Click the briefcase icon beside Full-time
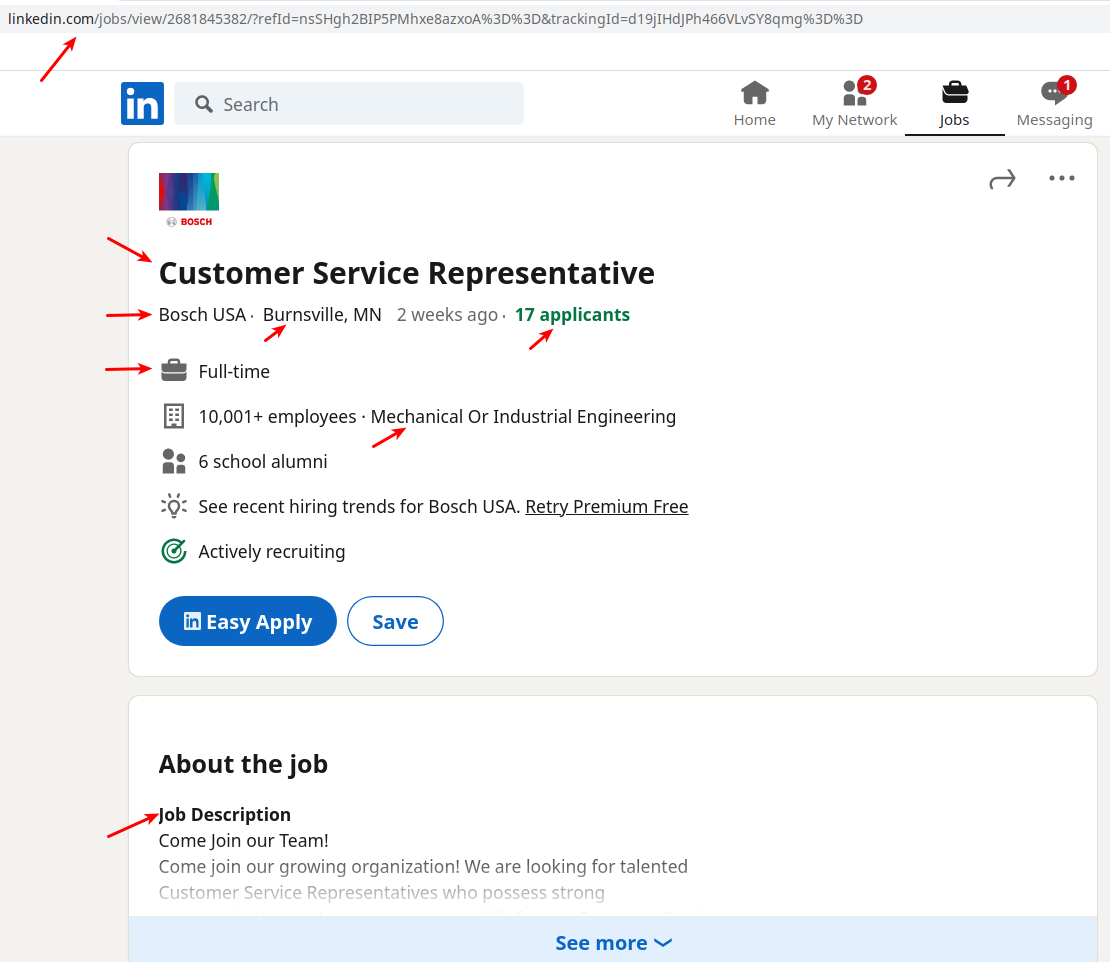Viewport: 1110px width, 962px height. pos(174,370)
